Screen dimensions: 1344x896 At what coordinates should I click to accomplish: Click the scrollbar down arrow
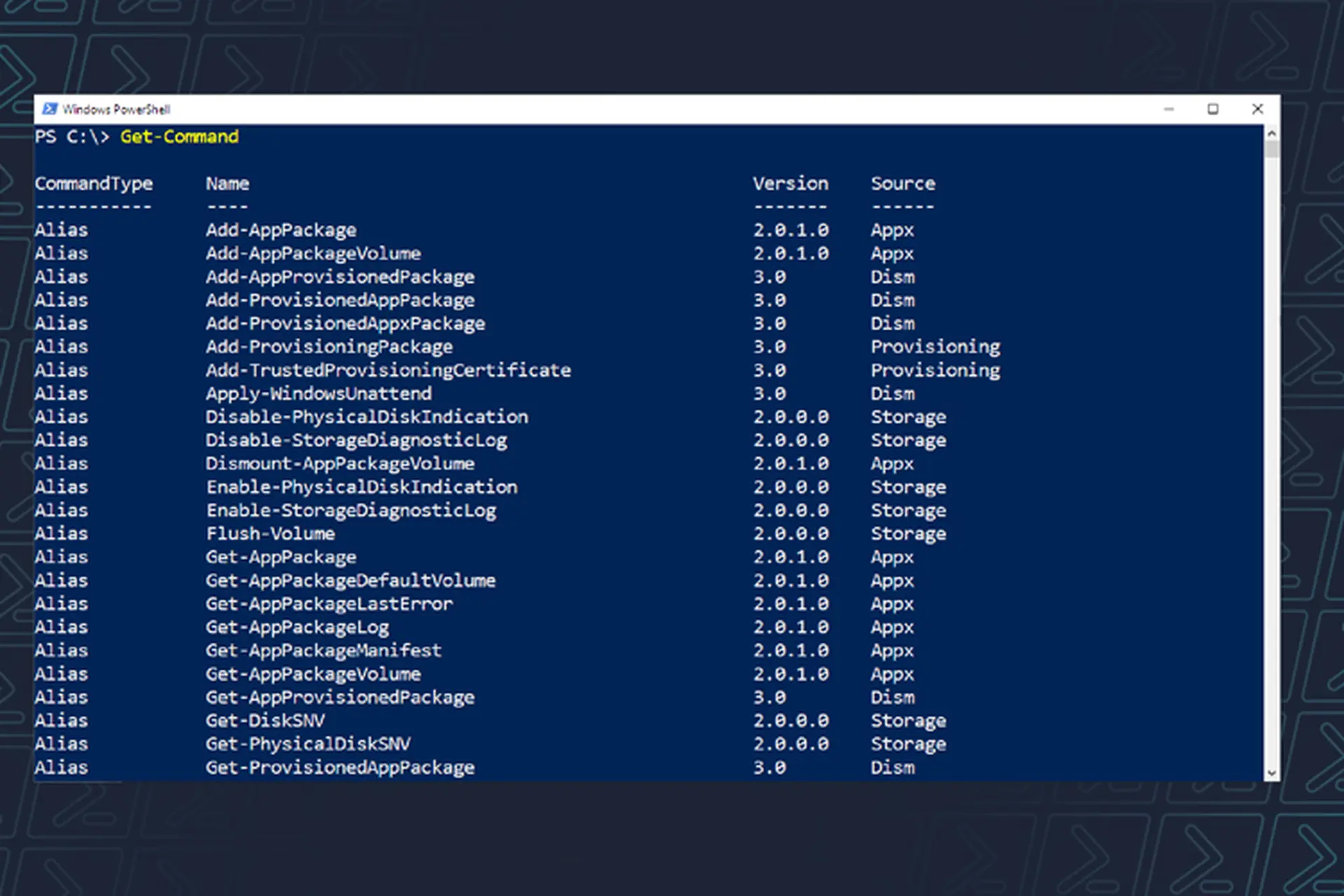tap(1272, 773)
